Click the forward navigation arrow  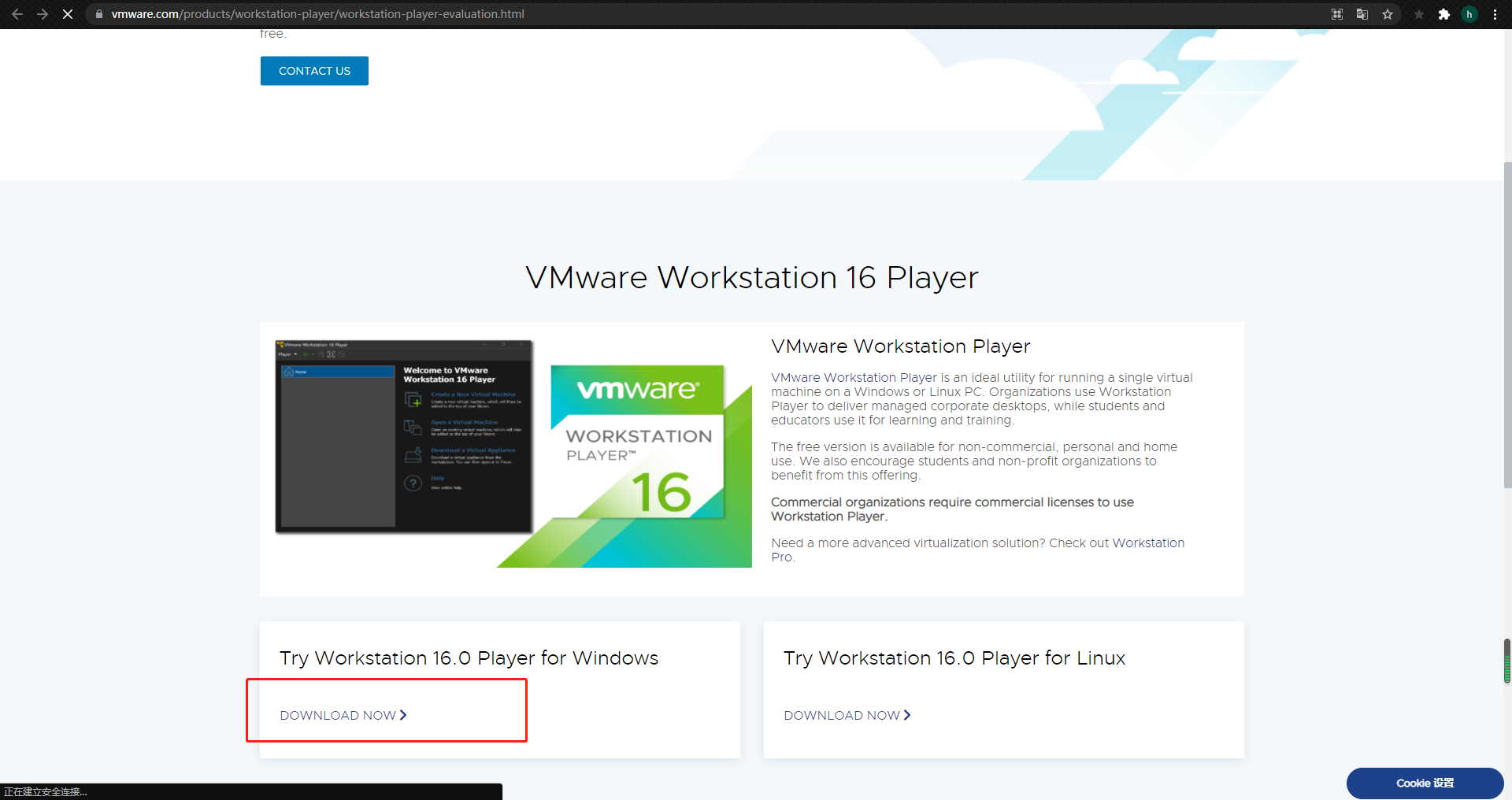(x=43, y=14)
